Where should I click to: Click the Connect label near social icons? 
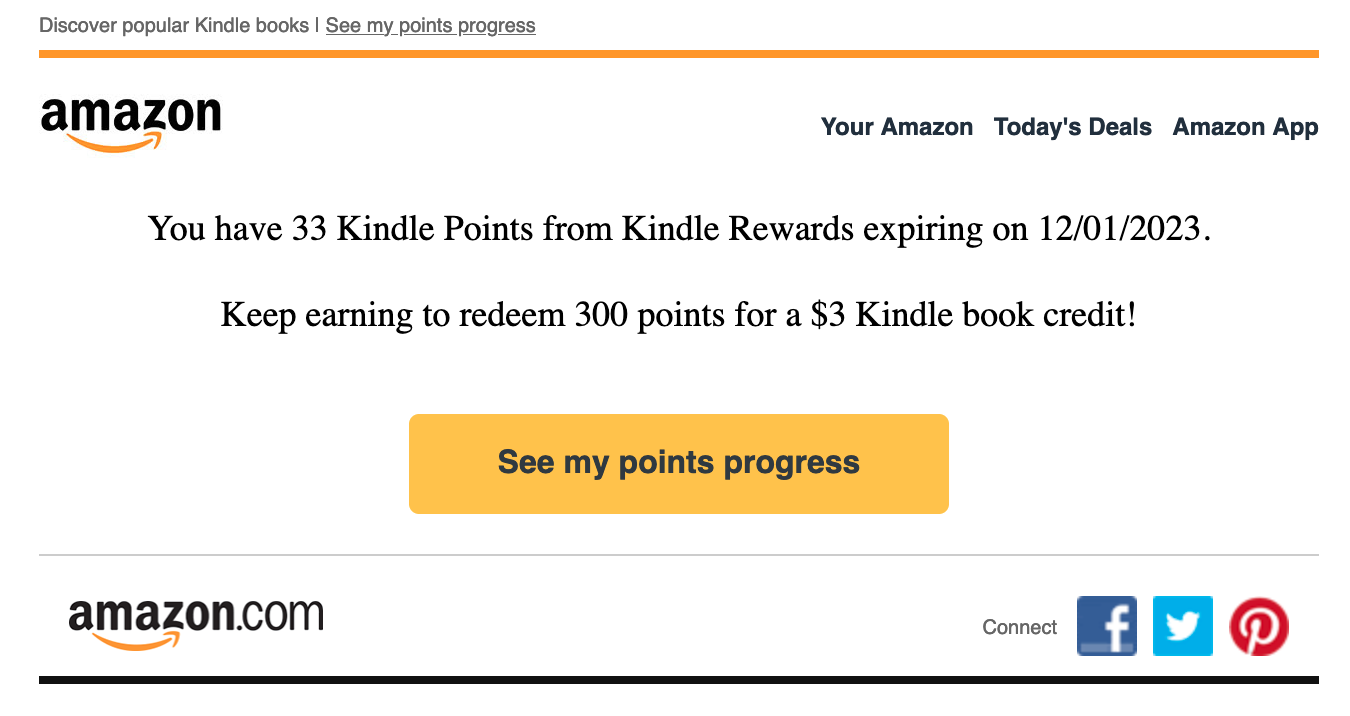coord(1019,627)
